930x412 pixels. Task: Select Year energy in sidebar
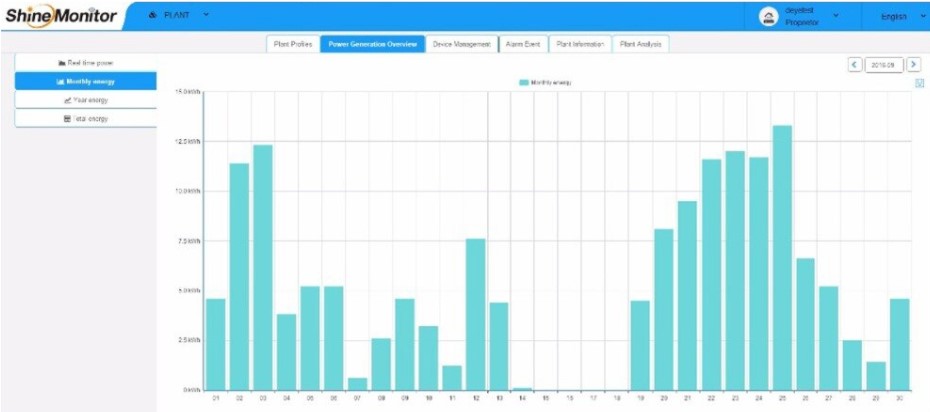(x=86, y=100)
